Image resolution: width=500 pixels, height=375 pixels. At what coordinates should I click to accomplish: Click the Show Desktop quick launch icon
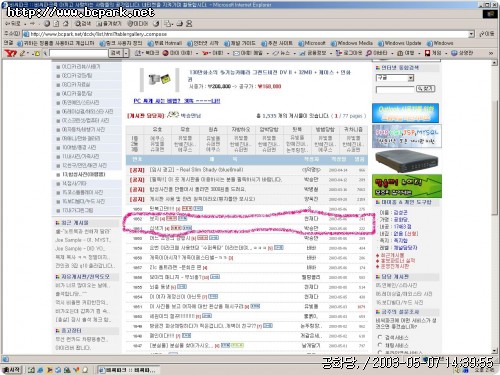31,370
